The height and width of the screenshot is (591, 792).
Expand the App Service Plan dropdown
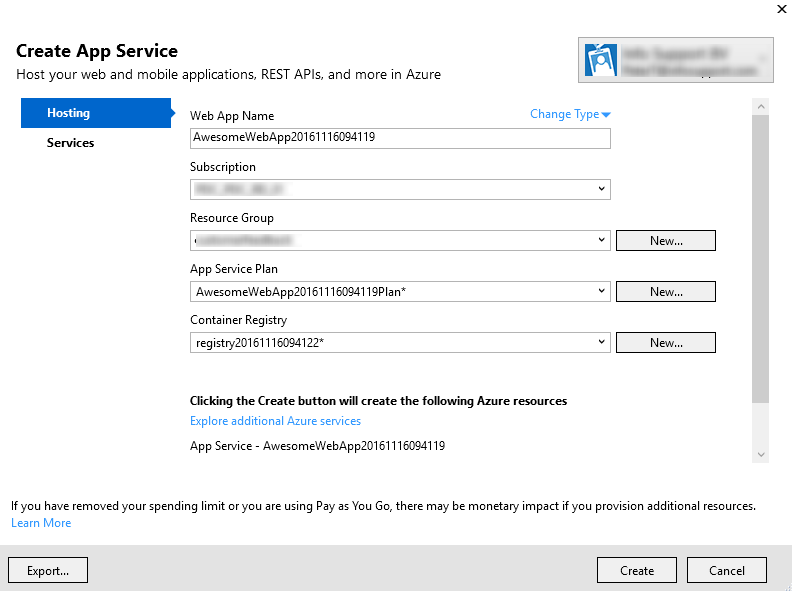(x=400, y=291)
